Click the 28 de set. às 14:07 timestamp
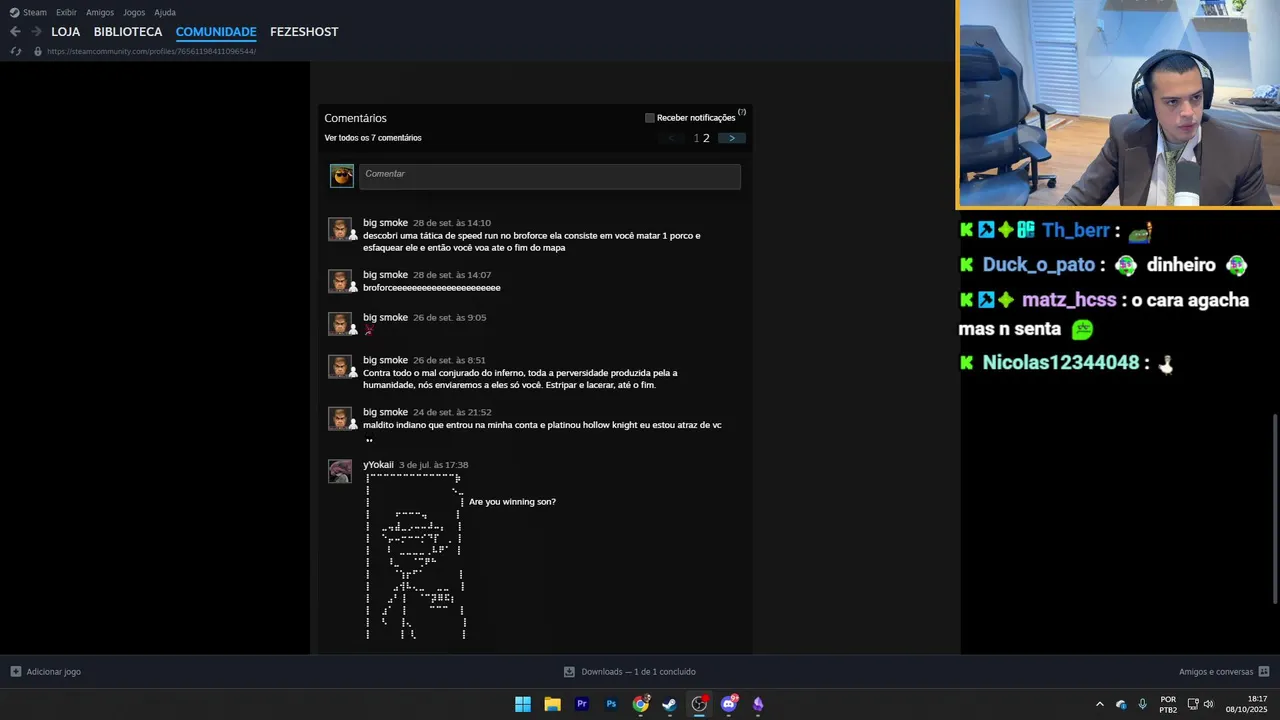The height and width of the screenshot is (720, 1280). point(452,275)
